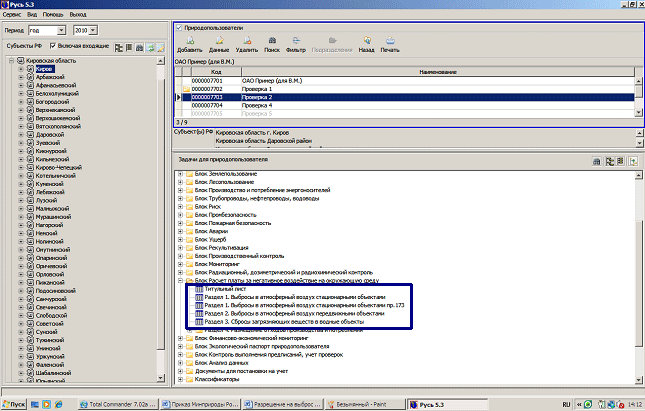Collapse the Кировская область tree node
Screen dimensions: 645x411
coord(10,61)
